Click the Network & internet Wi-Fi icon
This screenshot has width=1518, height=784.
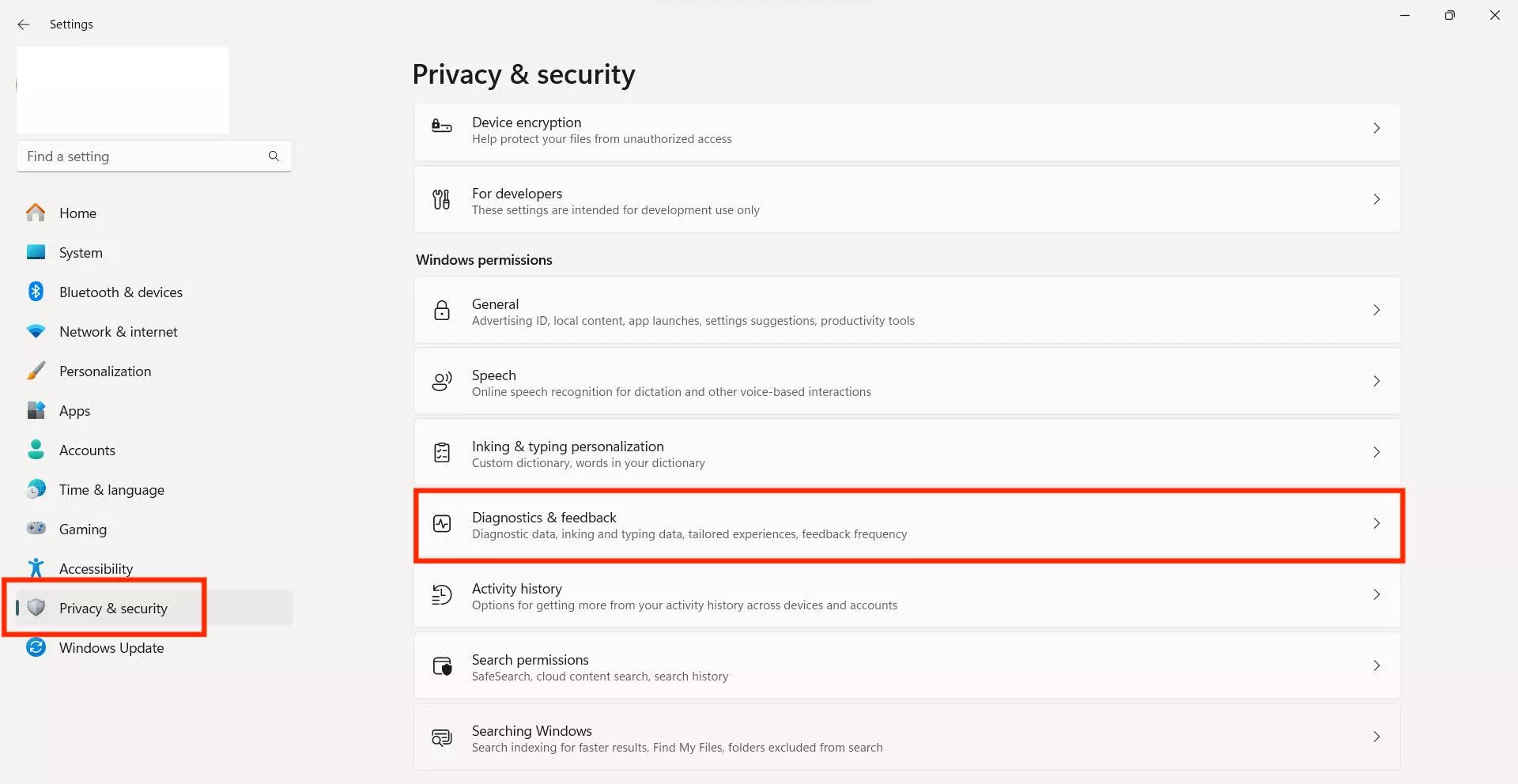[36, 331]
